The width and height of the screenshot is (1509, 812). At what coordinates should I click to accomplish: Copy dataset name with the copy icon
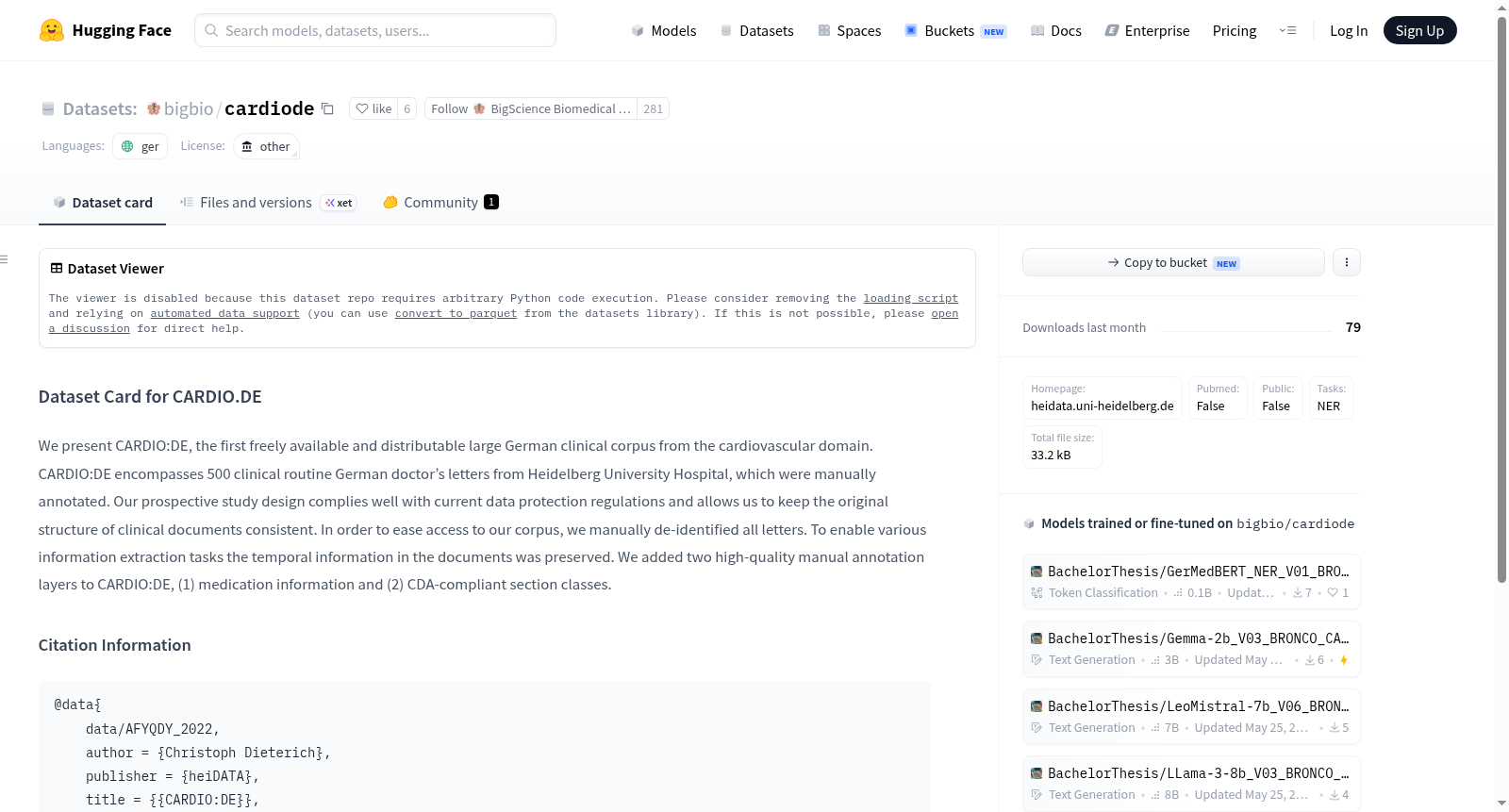327,108
